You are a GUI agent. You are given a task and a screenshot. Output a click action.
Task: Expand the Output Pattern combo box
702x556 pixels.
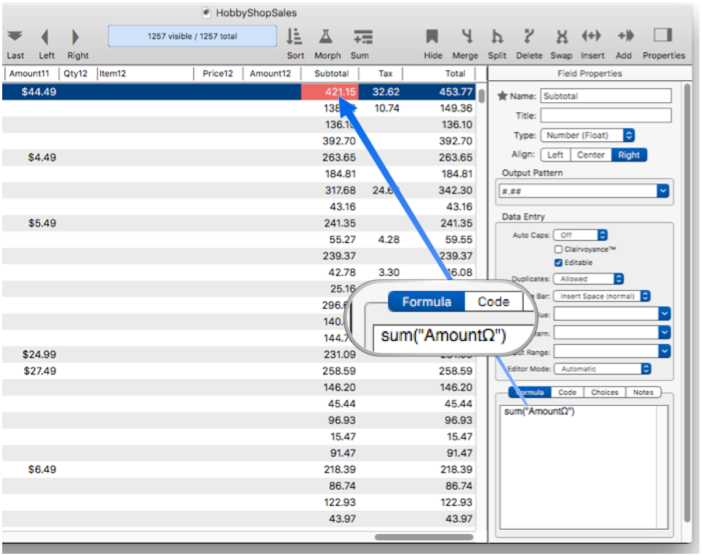click(662, 190)
